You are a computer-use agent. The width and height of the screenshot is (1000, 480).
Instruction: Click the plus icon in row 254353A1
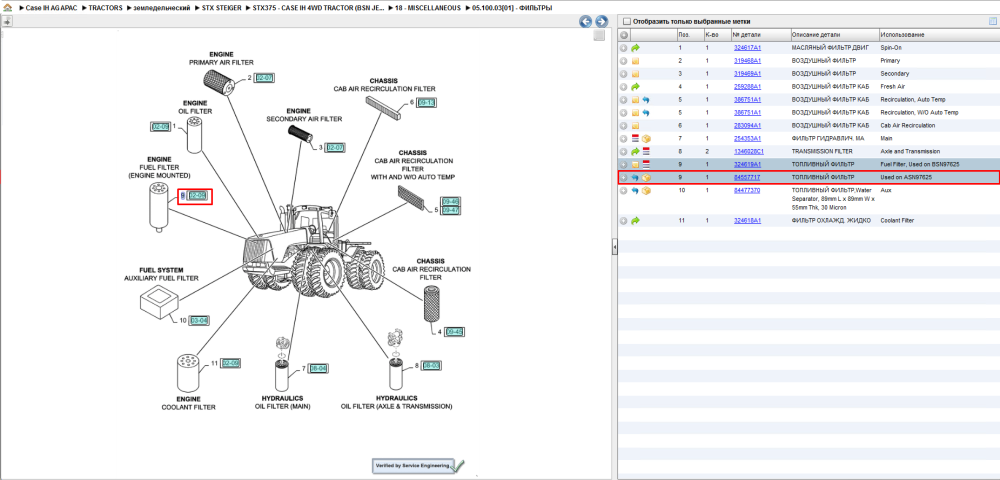click(x=624, y=139)
